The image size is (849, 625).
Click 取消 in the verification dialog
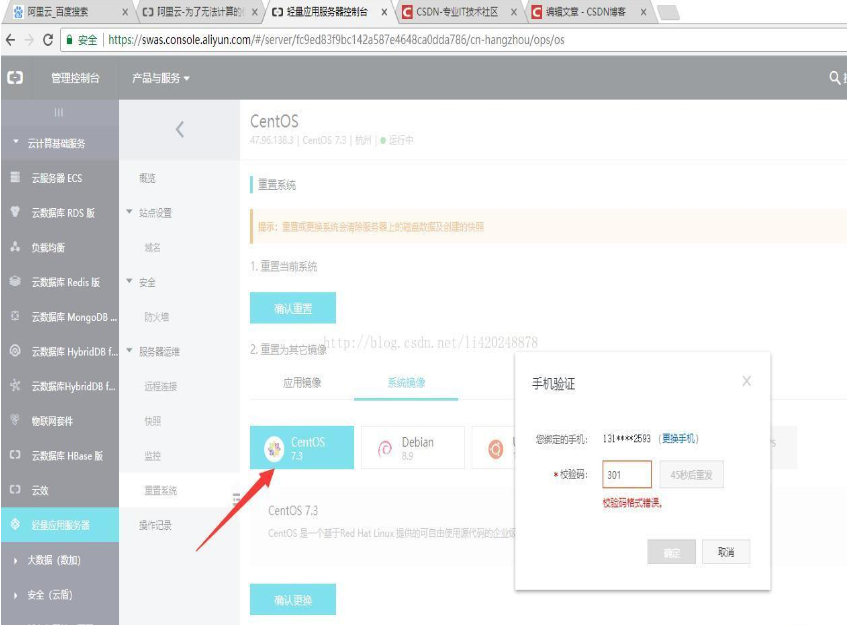[726, 552]
